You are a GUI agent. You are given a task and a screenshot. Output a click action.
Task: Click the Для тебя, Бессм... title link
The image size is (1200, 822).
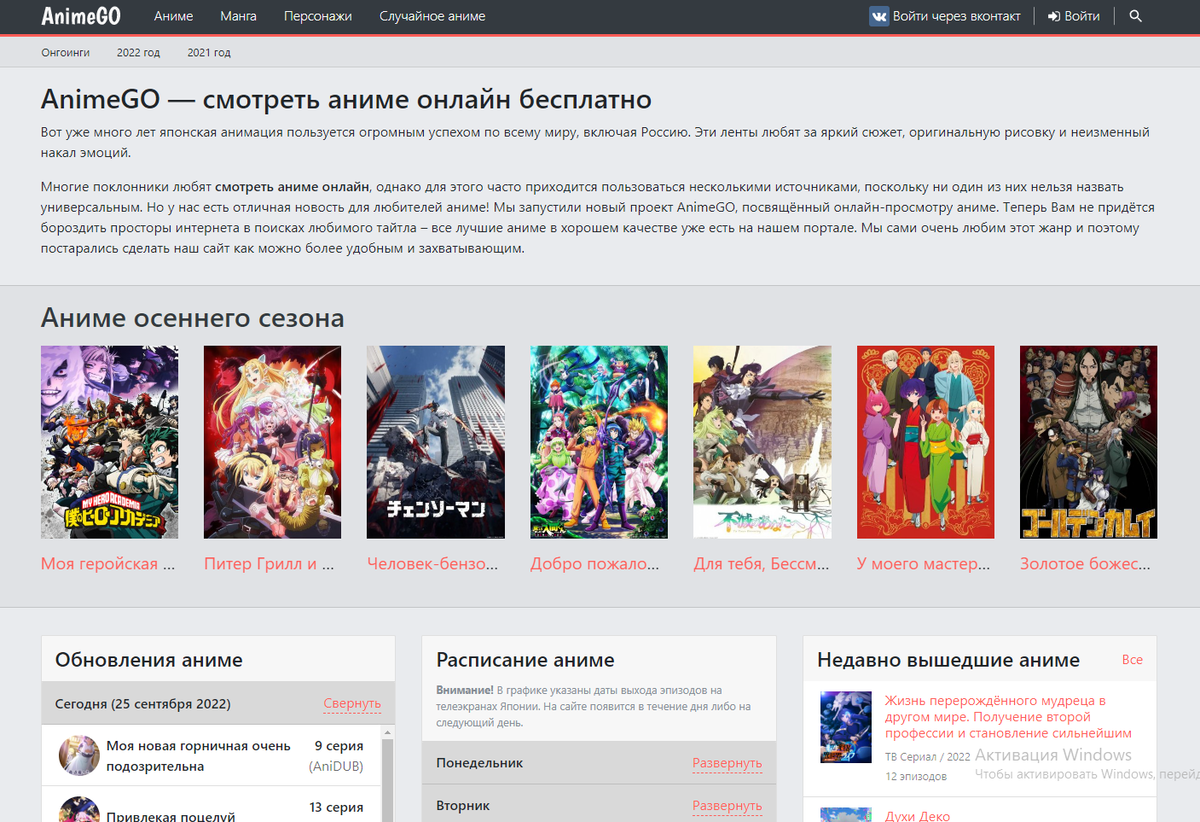tap(762, 564)
